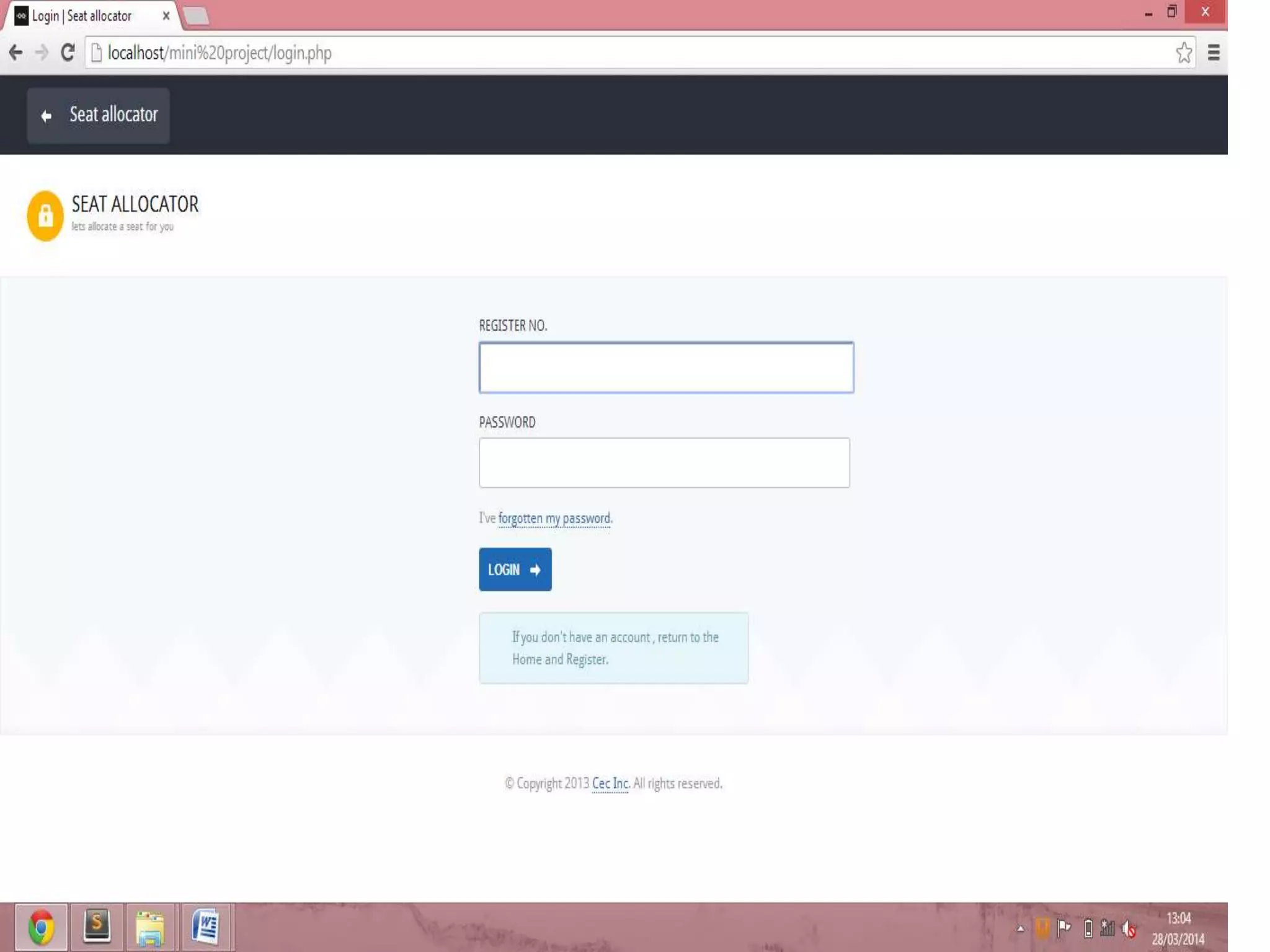1270x952 pixels.
Task: Open a new tab button
Action: coord(197,16)
